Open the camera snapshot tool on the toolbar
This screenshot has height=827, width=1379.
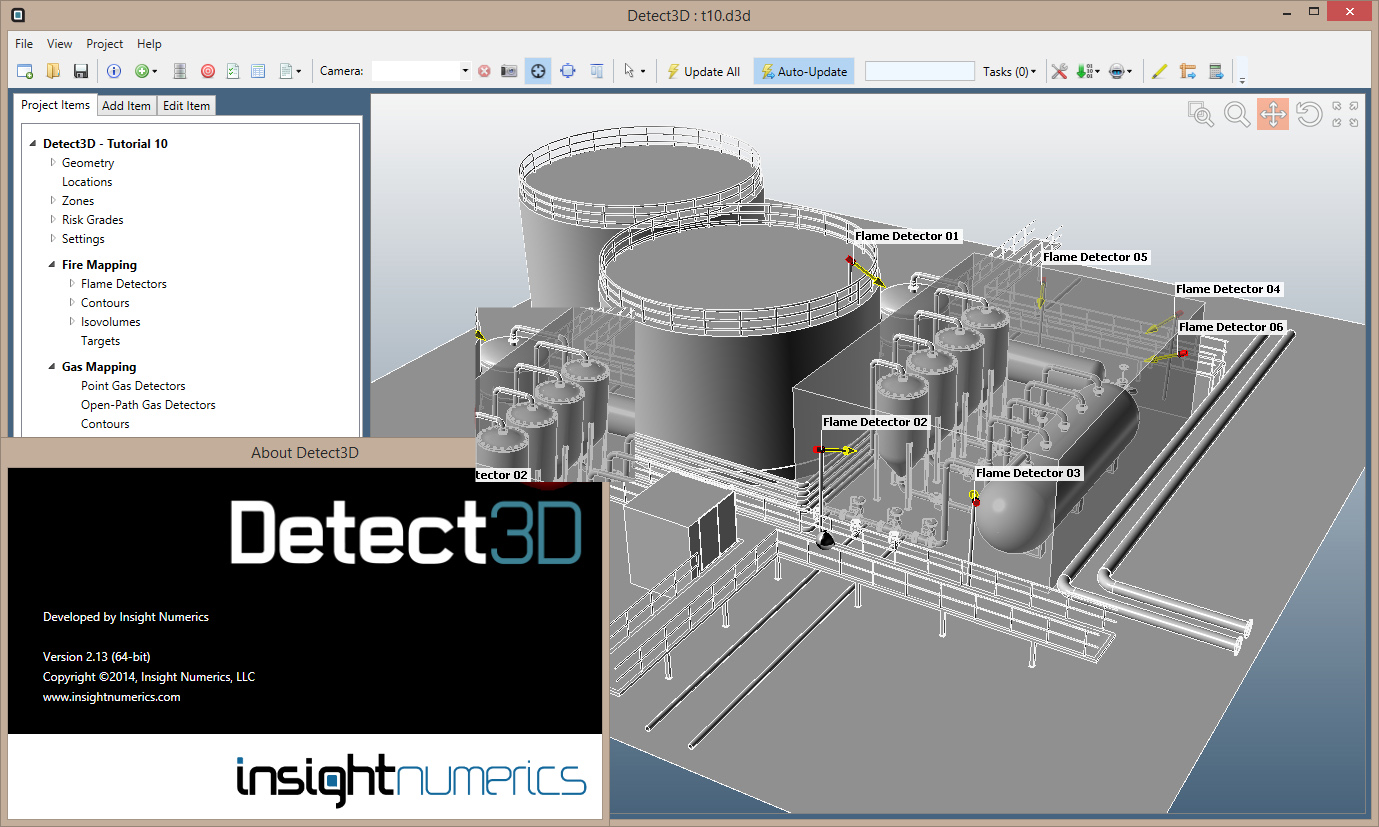click(508, 71)
